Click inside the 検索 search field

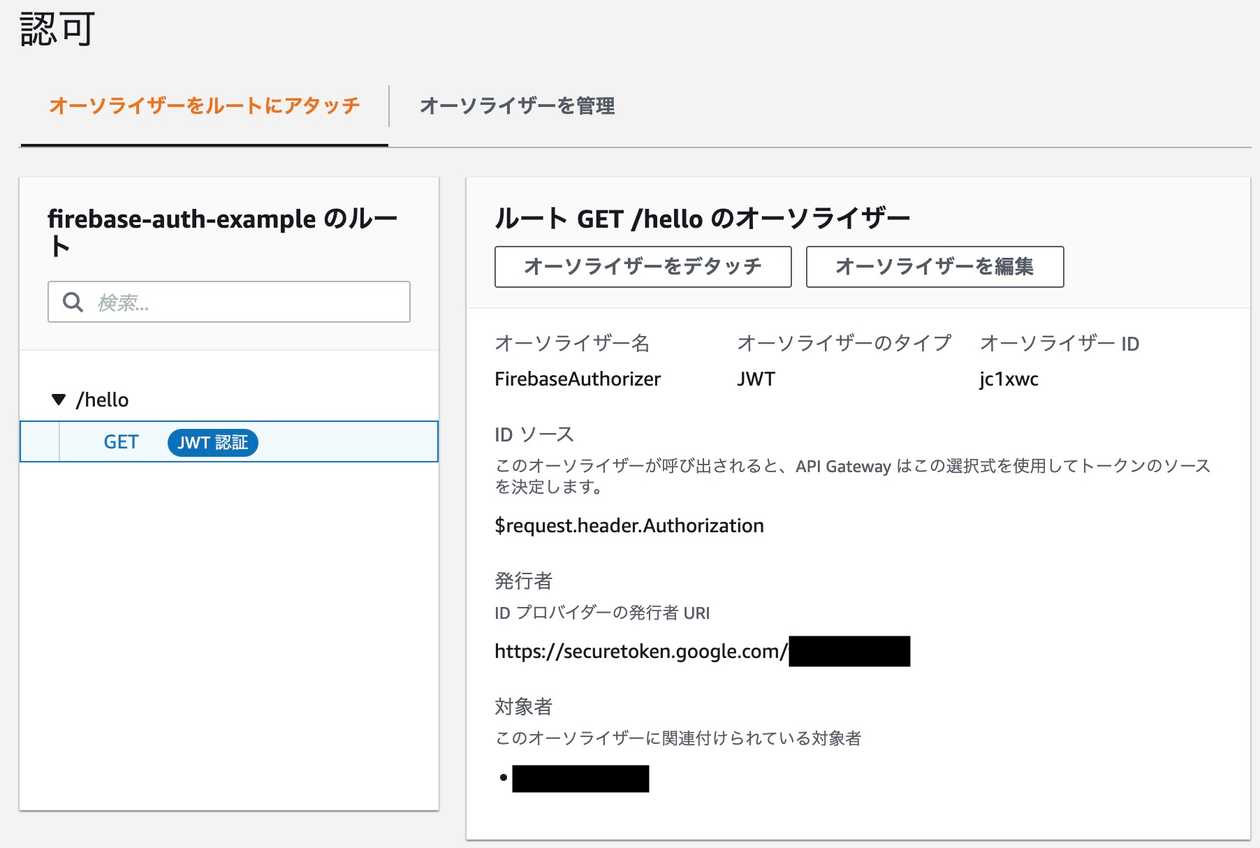click(229, 301)
